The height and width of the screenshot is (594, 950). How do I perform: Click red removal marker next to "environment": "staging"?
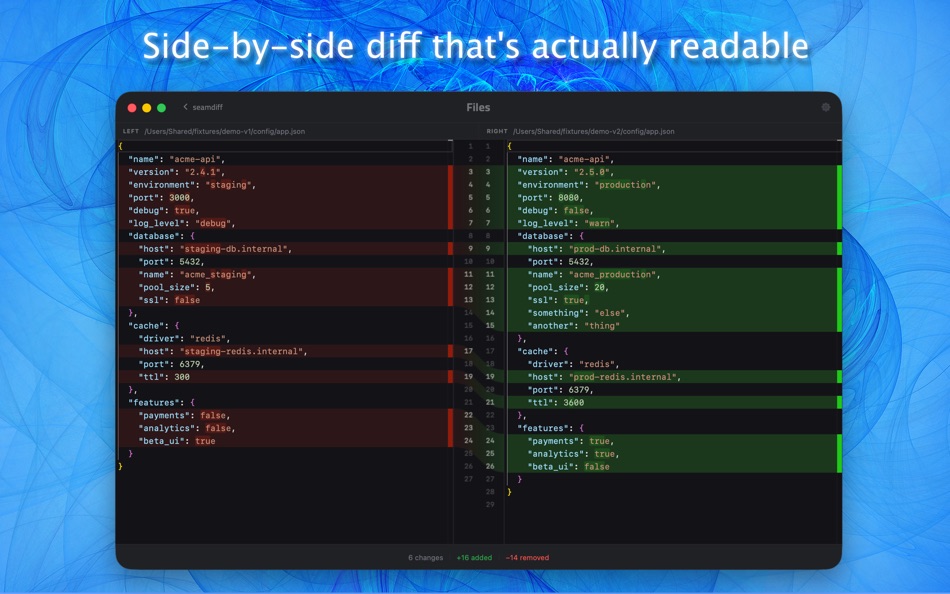tap(449, 184)
